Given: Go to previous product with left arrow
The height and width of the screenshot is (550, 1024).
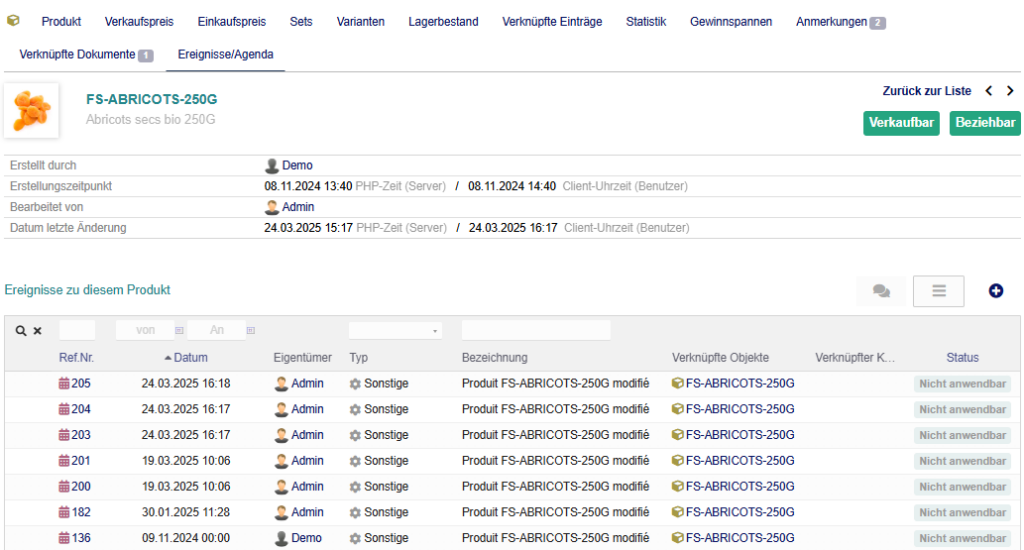Looking at the screenshot, I should tap(989, 91).
